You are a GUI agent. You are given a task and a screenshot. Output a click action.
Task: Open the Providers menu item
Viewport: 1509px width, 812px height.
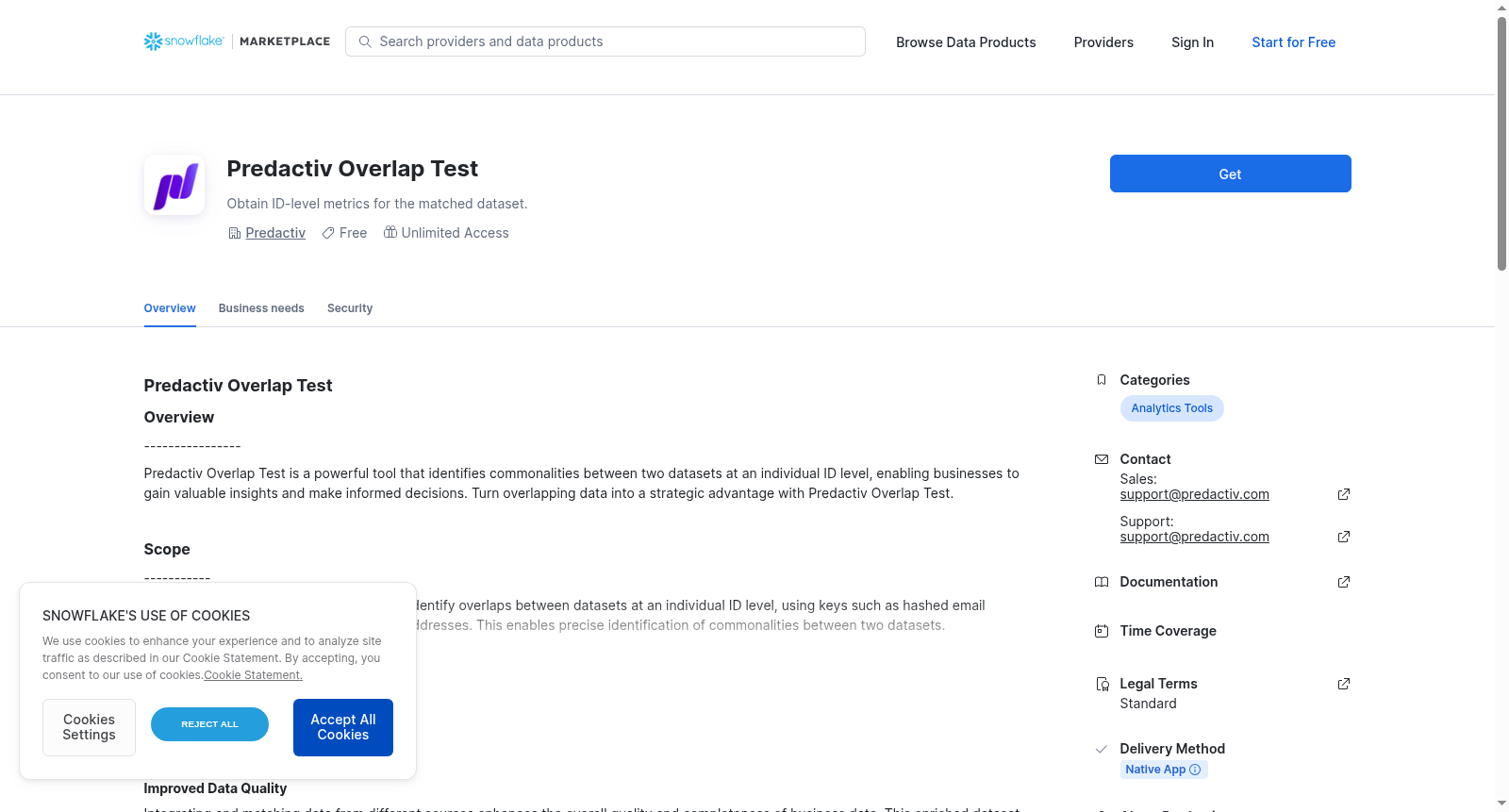click(1103, 42)
